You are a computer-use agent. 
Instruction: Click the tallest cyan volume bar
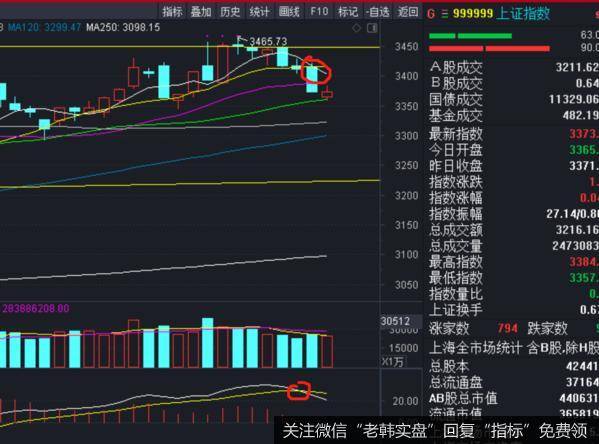(x=208, y=342)
